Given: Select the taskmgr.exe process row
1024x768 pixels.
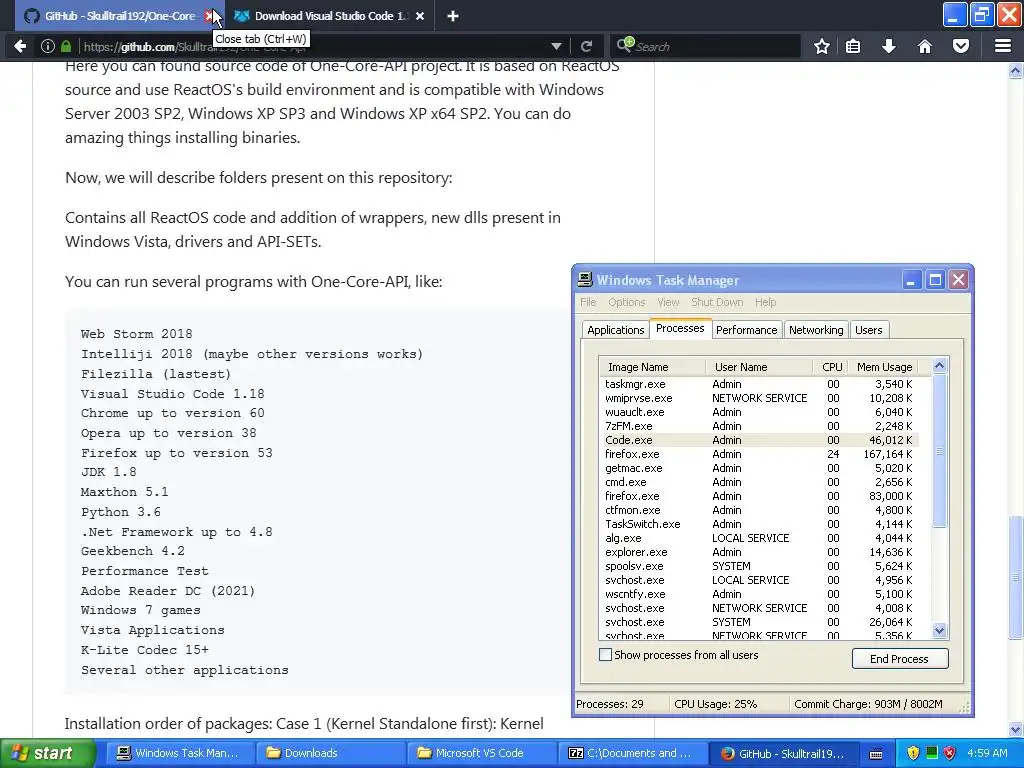Looking at the screenshot, I should pos(759,384).
